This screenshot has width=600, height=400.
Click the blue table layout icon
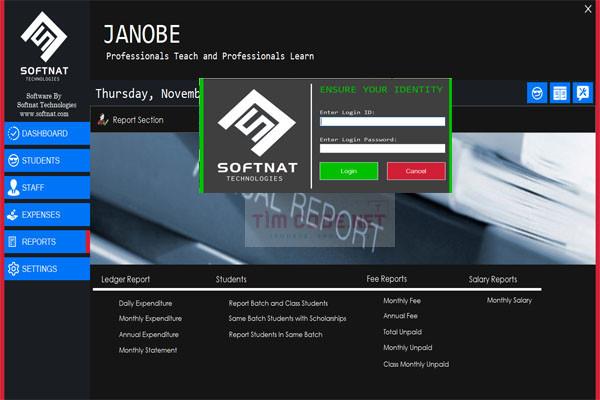click(560, 93)
